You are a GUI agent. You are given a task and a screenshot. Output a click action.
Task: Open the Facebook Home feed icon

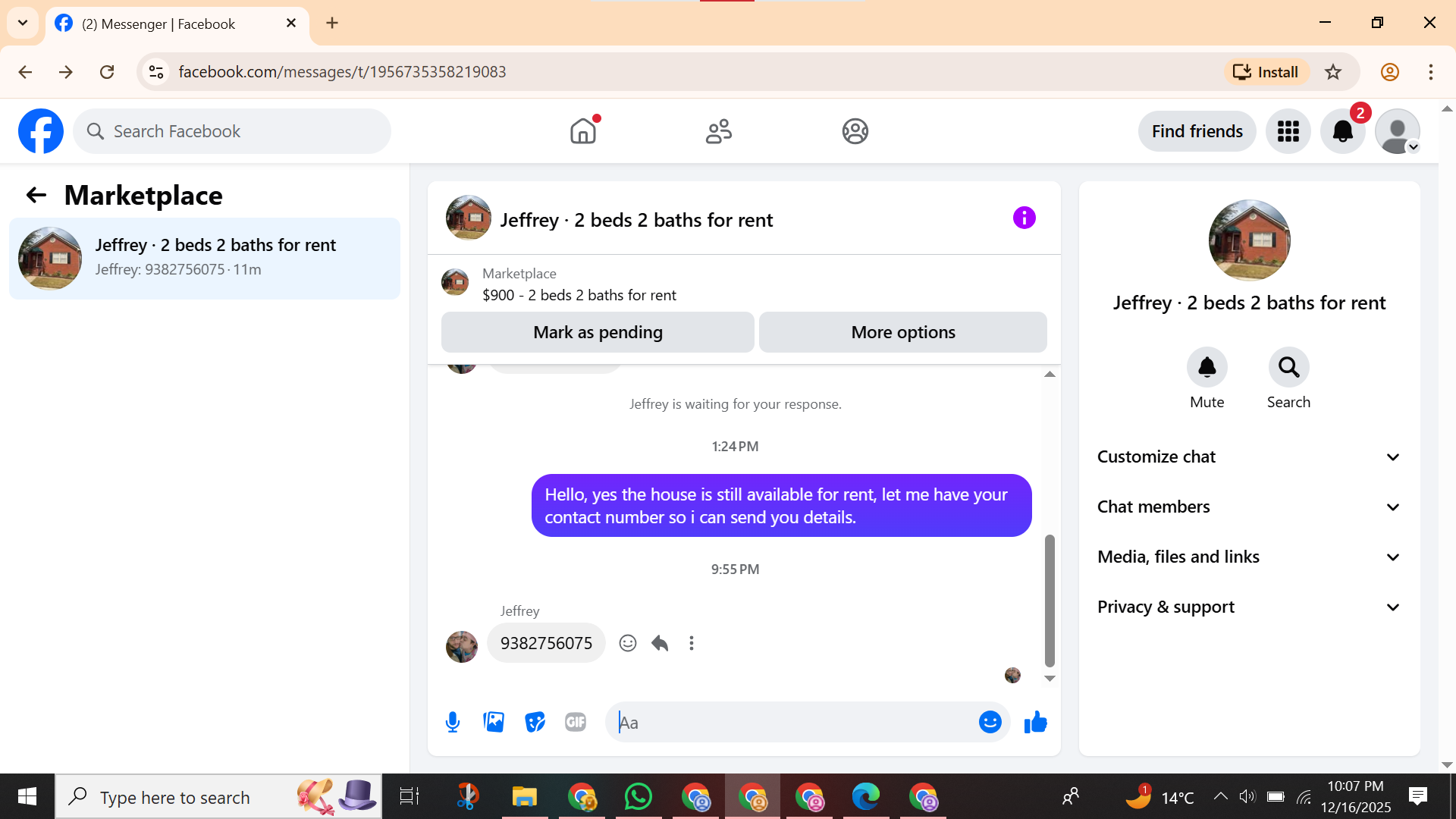pyautogui.click(x=583, y=131)
